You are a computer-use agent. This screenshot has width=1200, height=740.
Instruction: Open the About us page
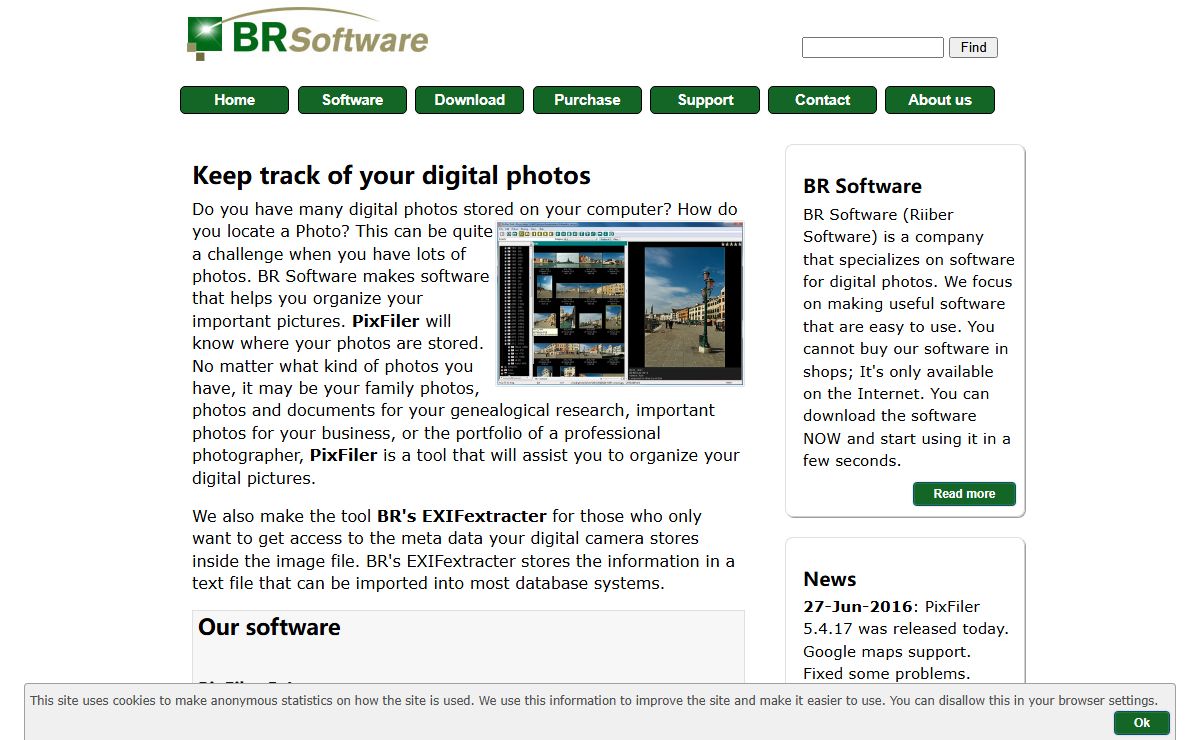tap(940, 100)
